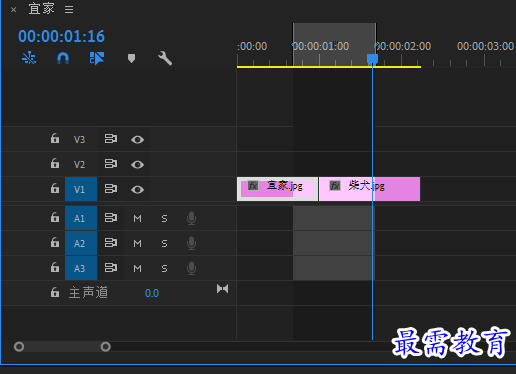This screenshot has width=516, height=374.
Task: Toggle sync lock on V2
Action: (111, 164)
